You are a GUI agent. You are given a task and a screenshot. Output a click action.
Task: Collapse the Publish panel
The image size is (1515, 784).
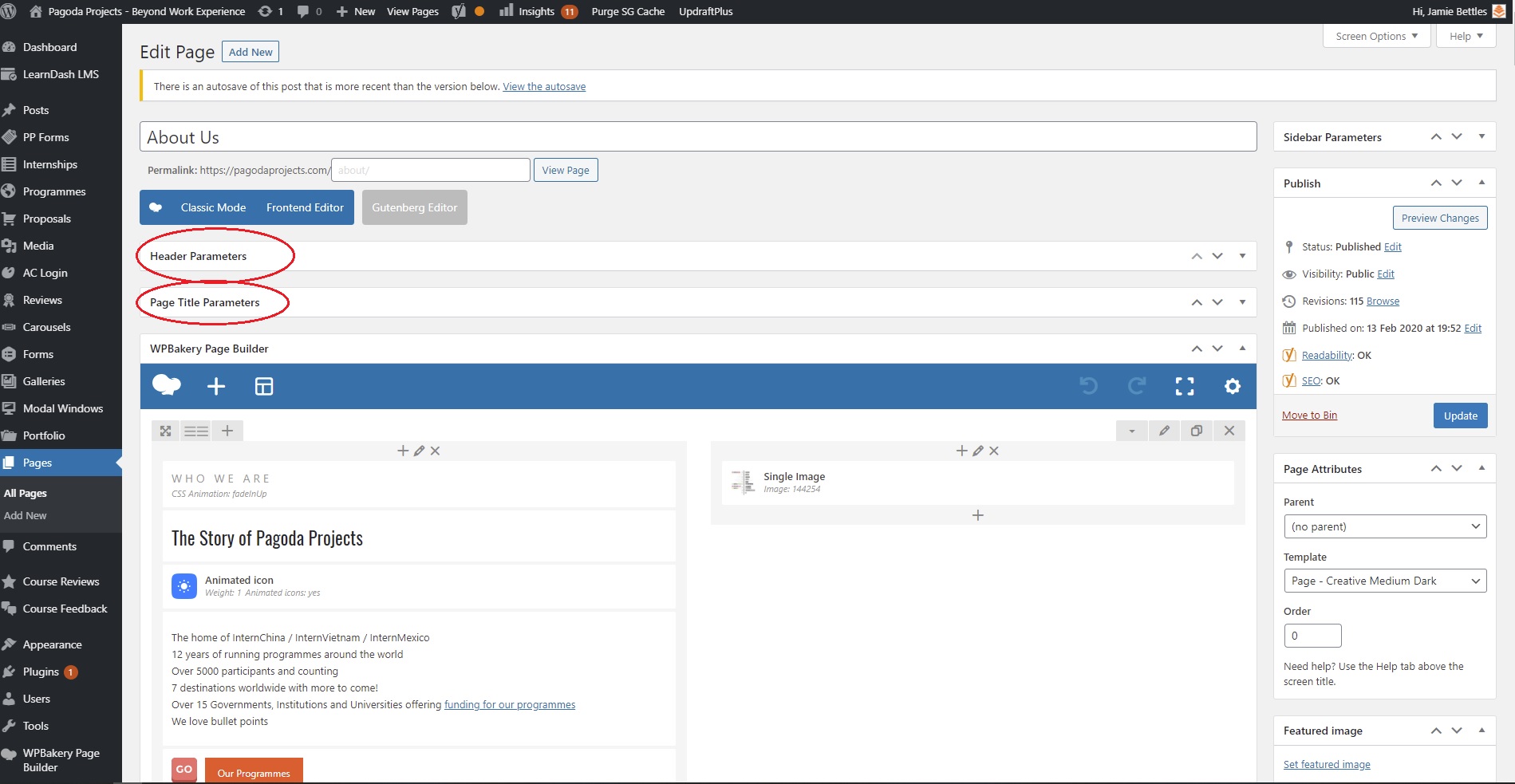[x=1481, y=183]
